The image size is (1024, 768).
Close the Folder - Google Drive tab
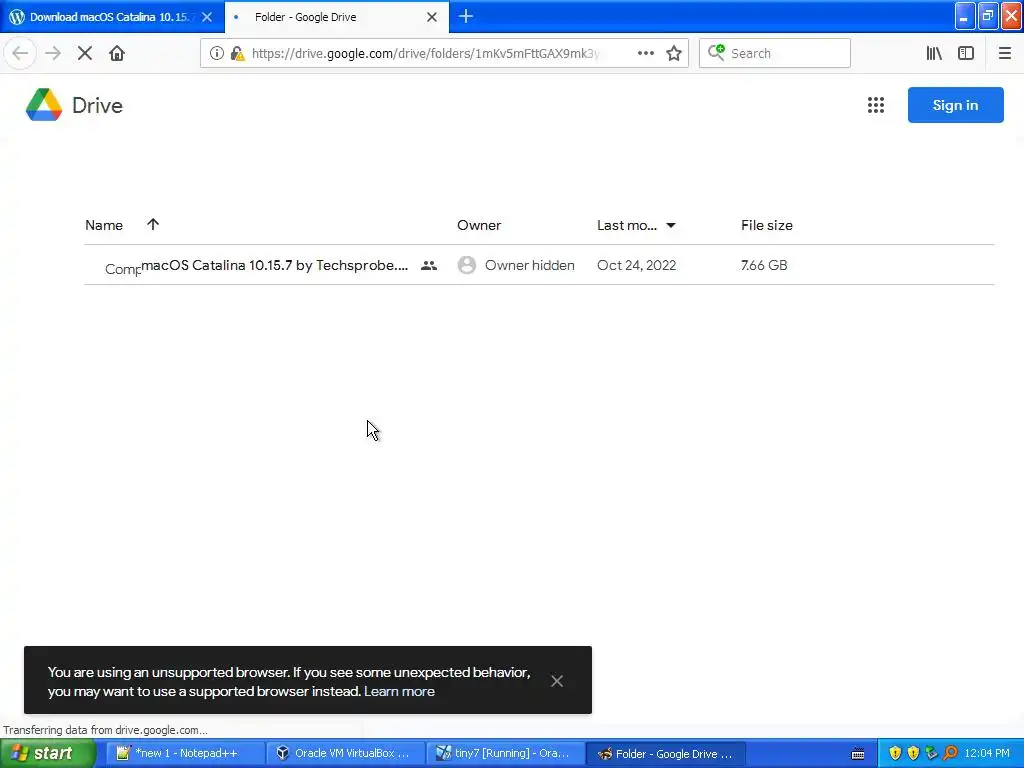pyautogui.click(x=432, y=17)
